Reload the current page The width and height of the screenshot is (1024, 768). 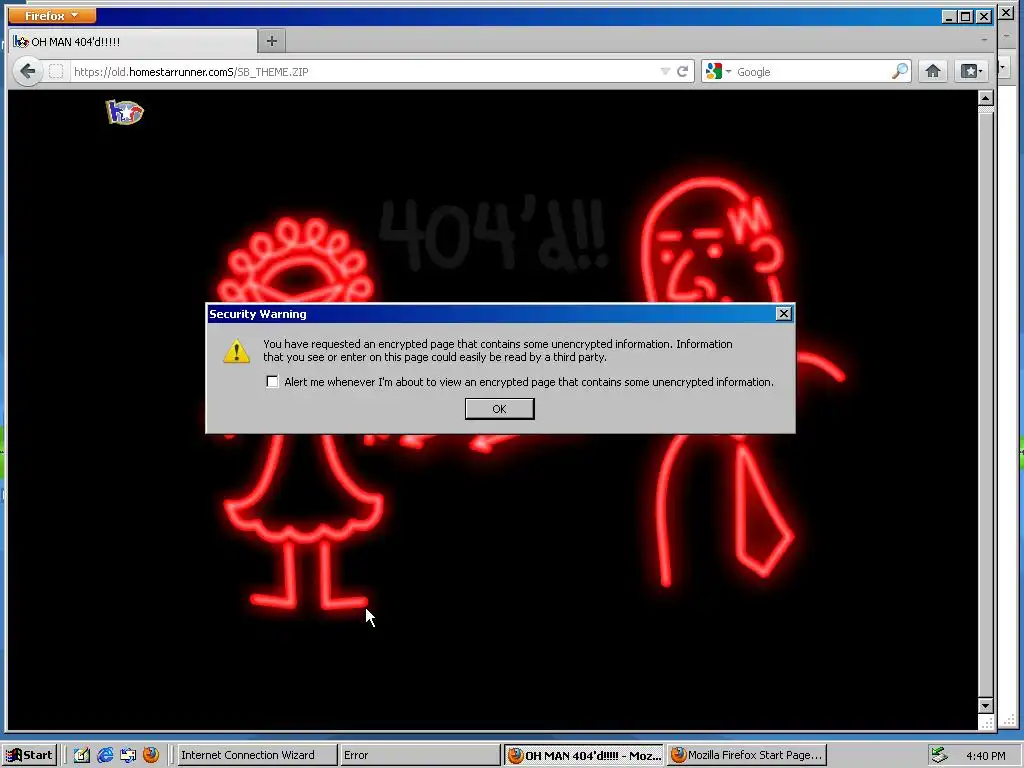pos(682,71)
